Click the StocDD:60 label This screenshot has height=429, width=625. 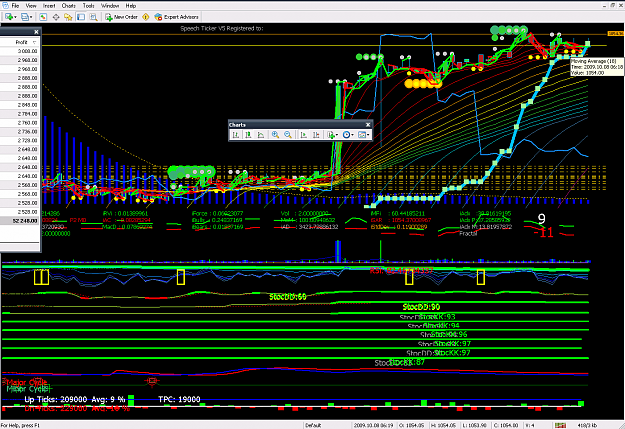coord(288,297)
